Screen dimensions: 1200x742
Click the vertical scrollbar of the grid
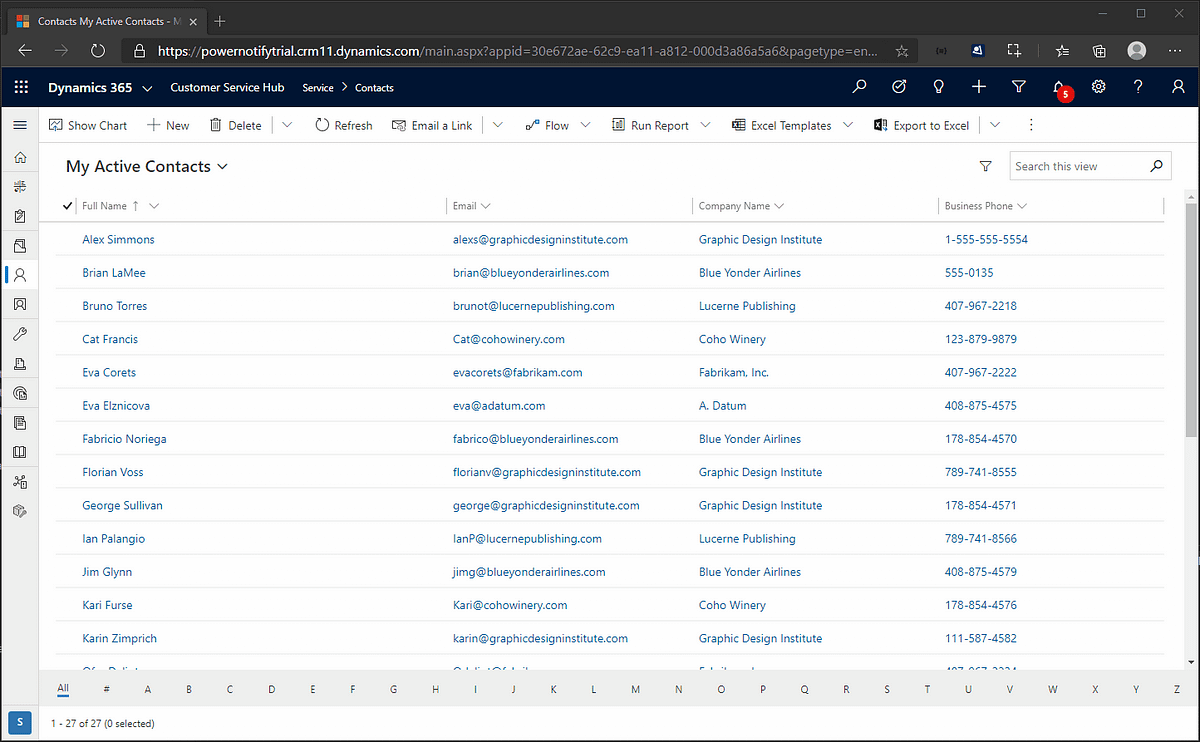pos(1191,320)
